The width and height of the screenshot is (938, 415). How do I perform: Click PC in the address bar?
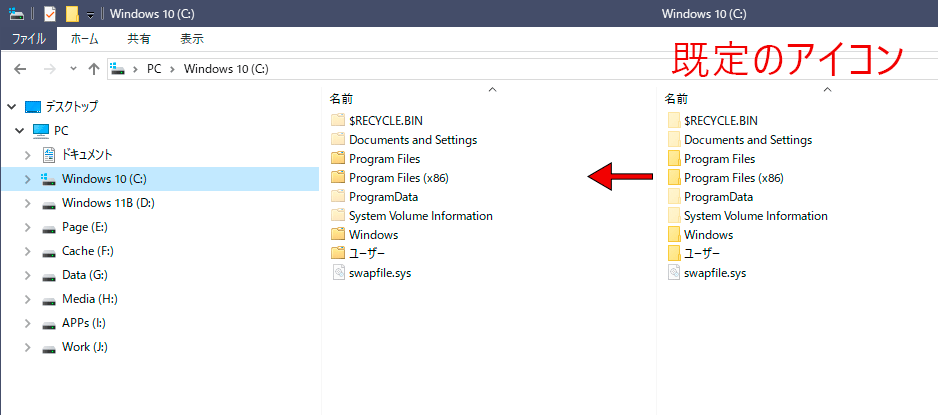(154, 69)
